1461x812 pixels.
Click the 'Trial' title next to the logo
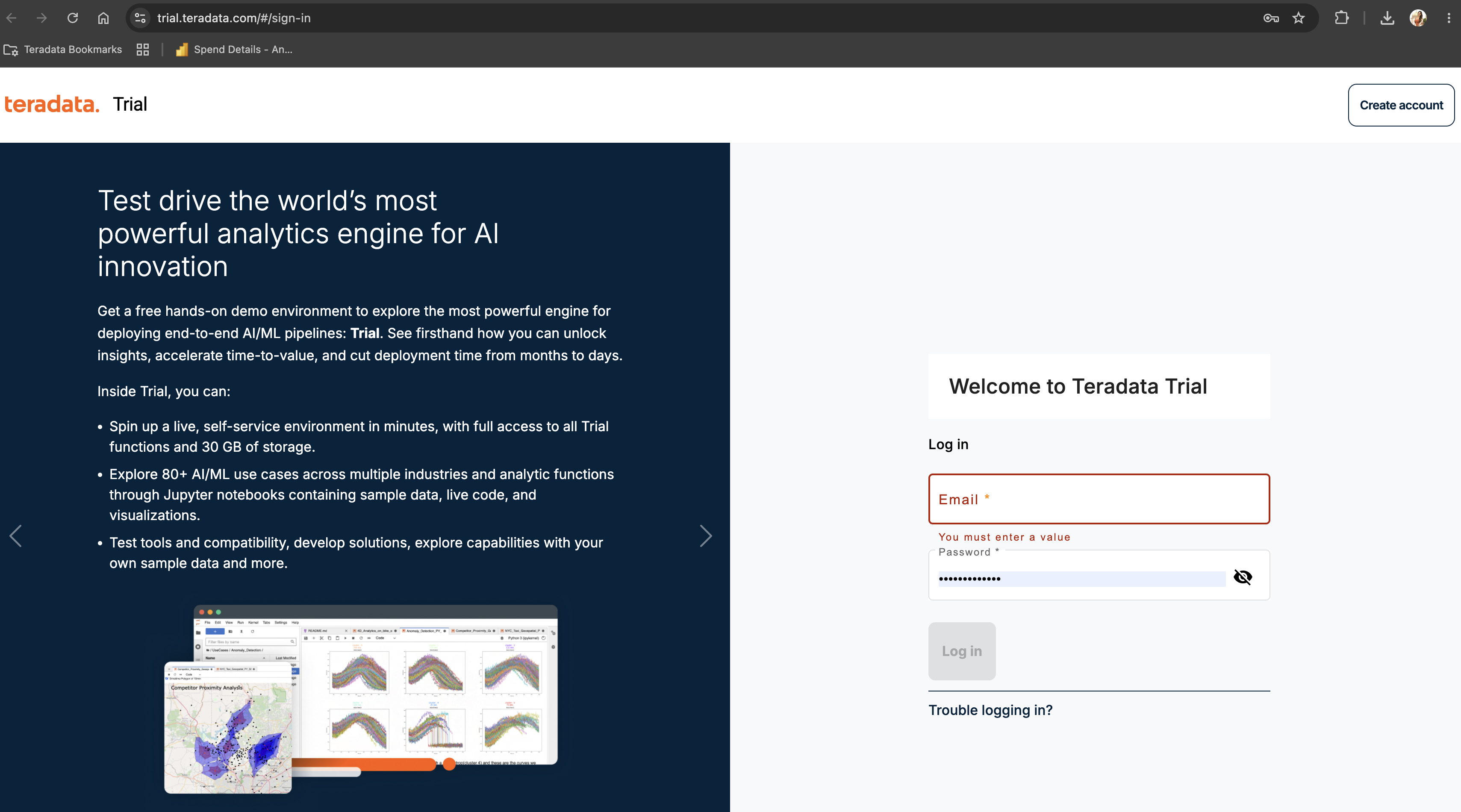click(130, 104)
